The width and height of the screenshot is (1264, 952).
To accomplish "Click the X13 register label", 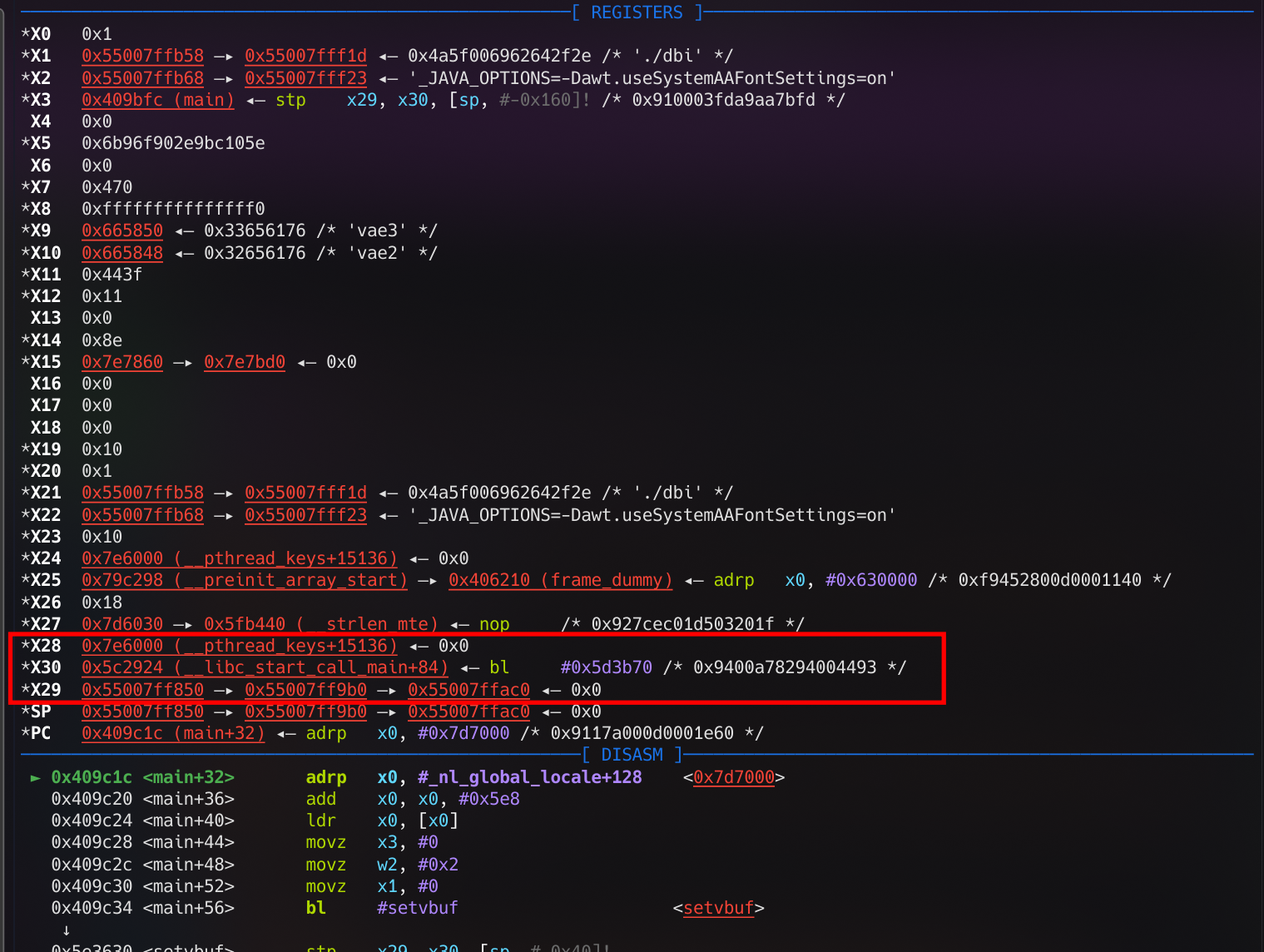I will tap(46, 318).
